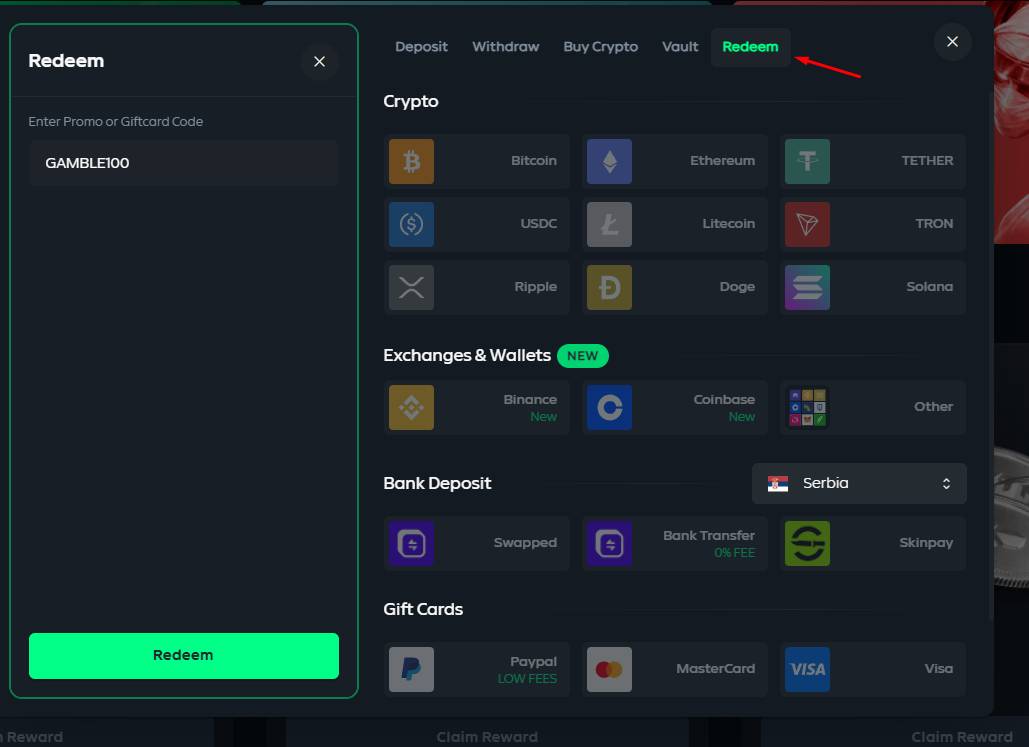Open the Coinbase icon
Viewport: 1029px width, 747px height.
pos(609,408)
